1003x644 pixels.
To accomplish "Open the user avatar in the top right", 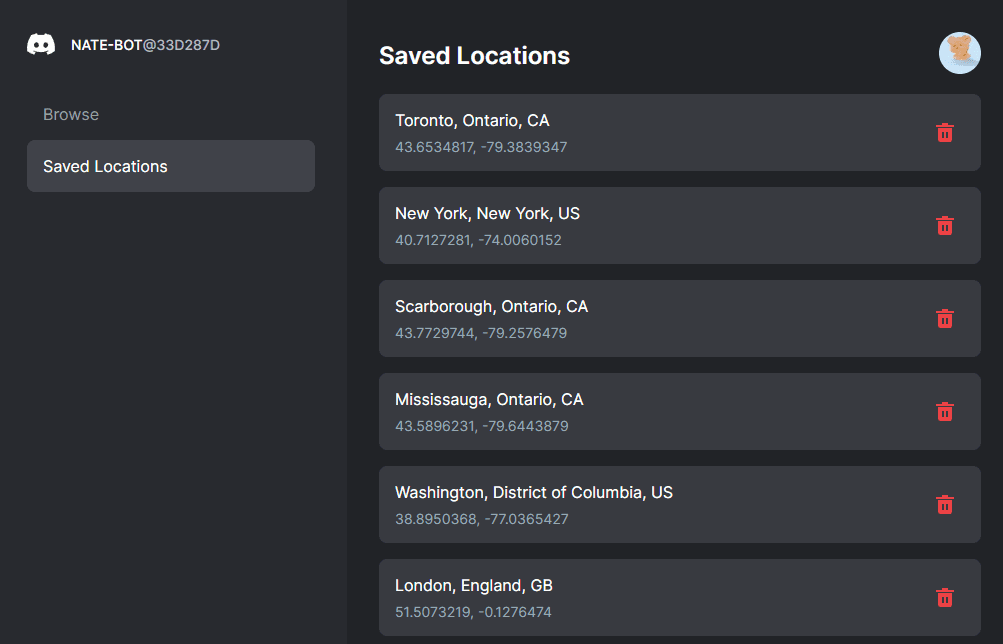I will click(959, 53).
